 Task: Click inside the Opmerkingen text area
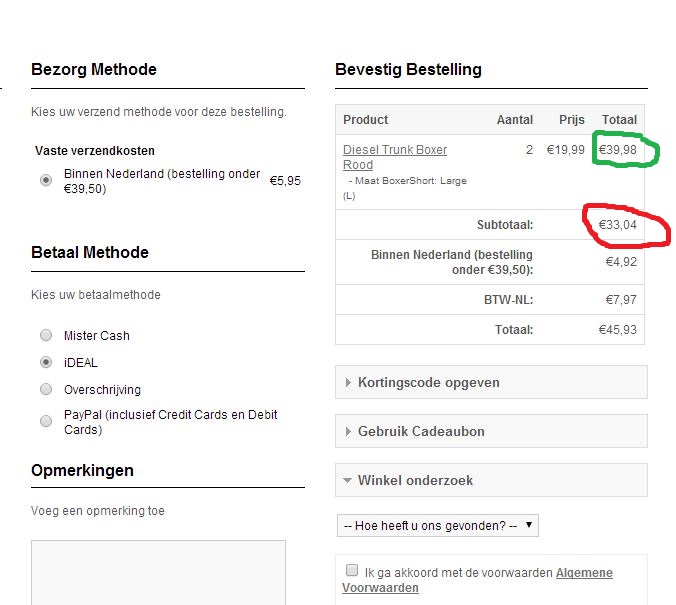coord(158,572)
